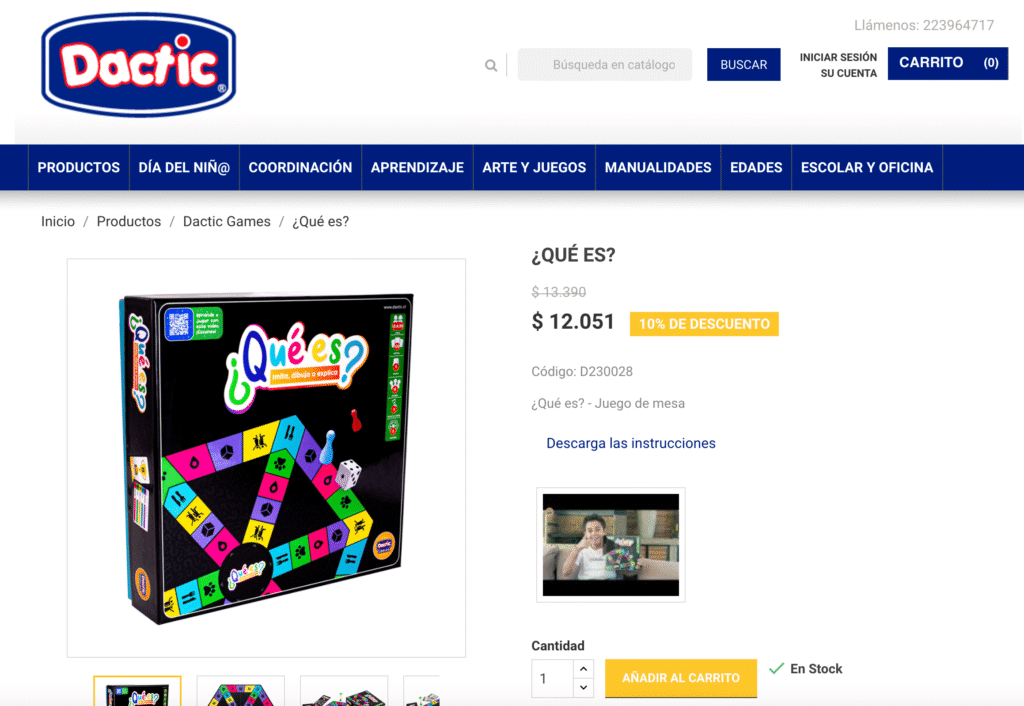Decrease quantity with the down arrow
Screen dimensions: 1024x706
[583, 687]
